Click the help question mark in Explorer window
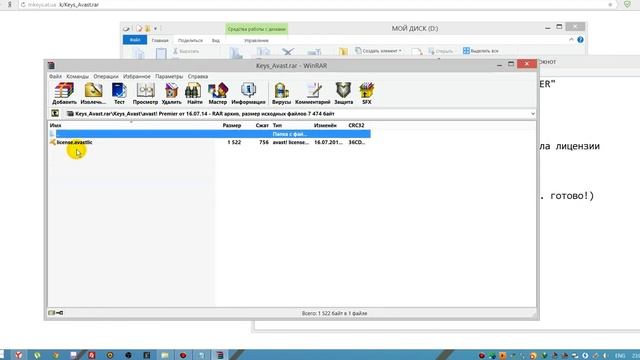The height and width of the screenshot is (360, 640). click(580, 40)
